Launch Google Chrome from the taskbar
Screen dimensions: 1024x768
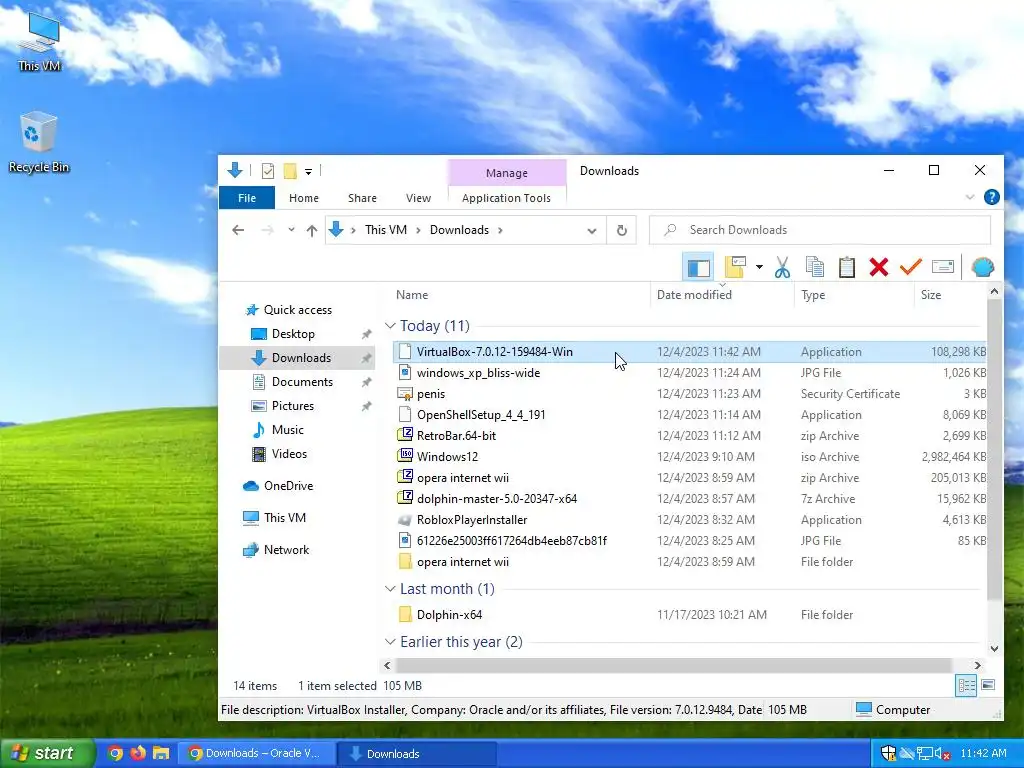point(115,753)
